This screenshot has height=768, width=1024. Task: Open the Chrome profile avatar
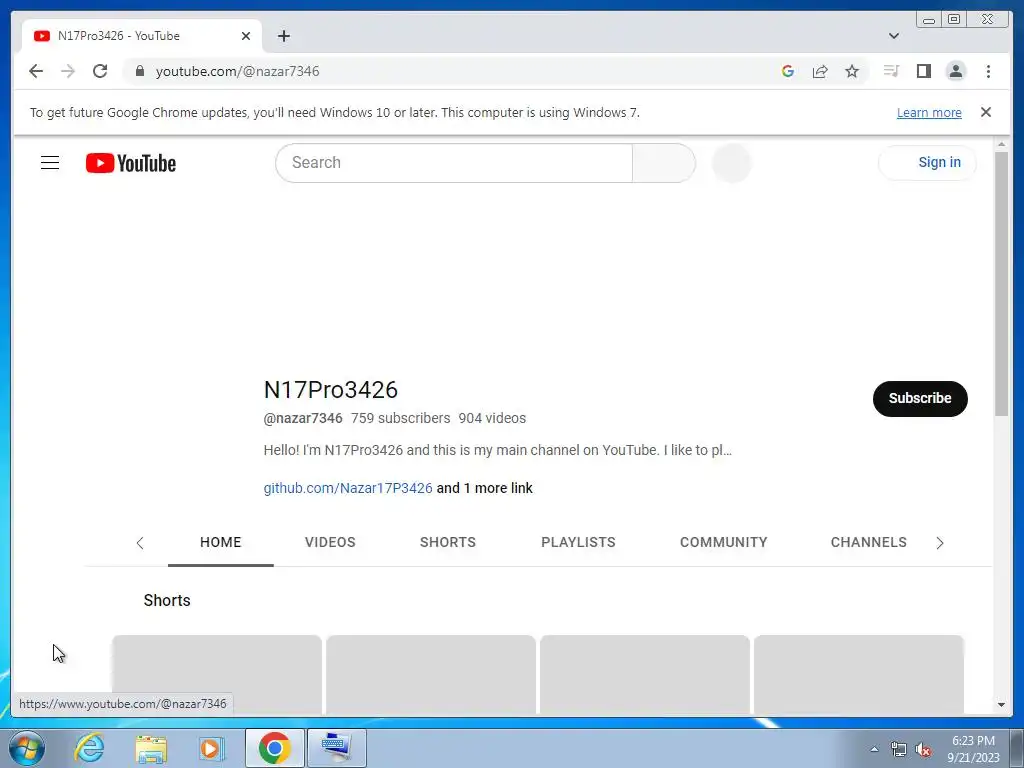pos(955,71)
